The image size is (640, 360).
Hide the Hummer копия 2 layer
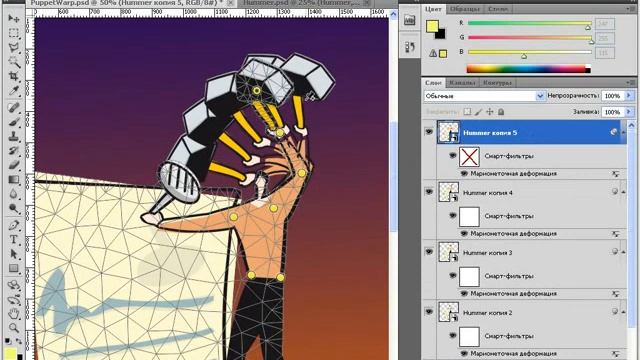coord(429,311)
